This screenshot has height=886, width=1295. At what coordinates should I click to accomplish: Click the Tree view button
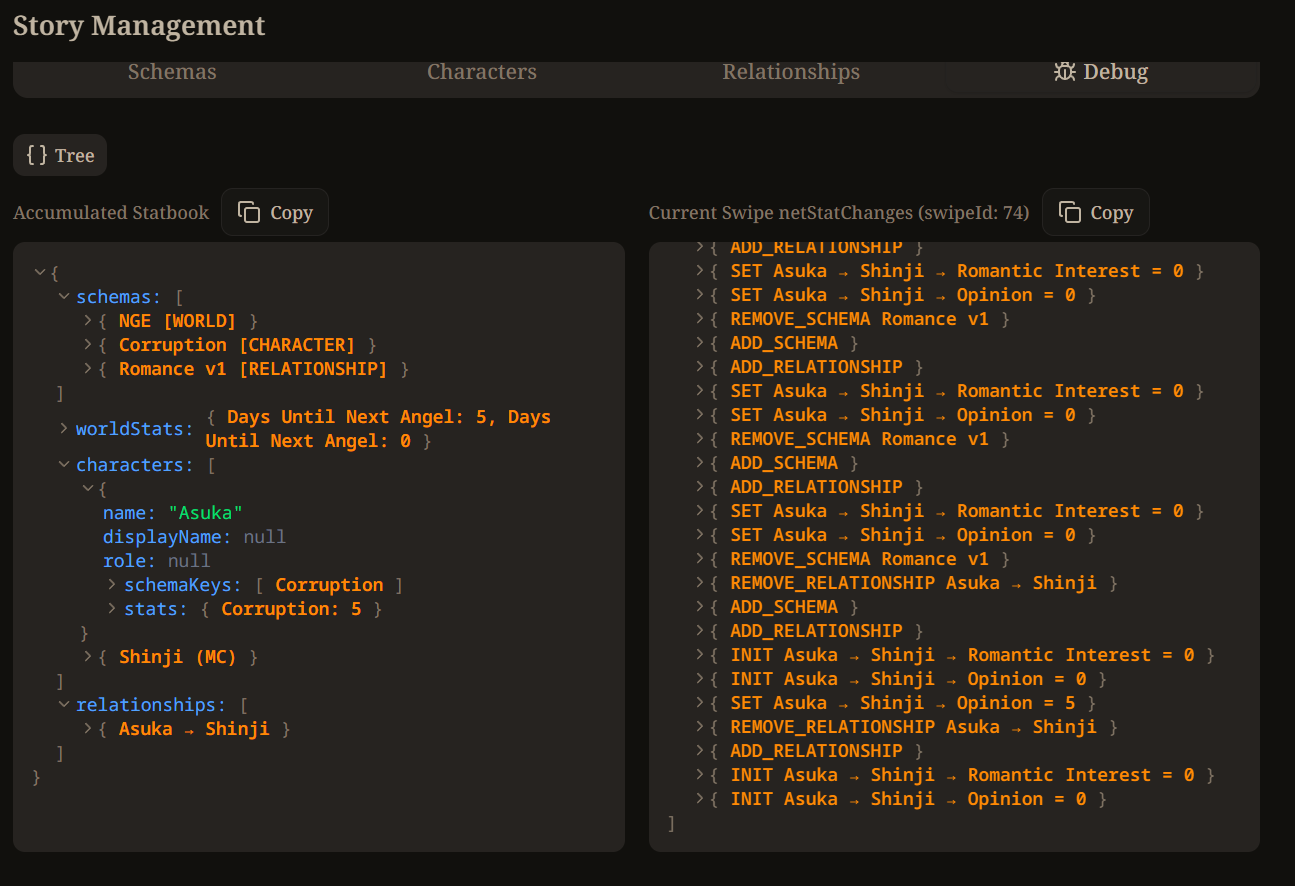(60, 155)
